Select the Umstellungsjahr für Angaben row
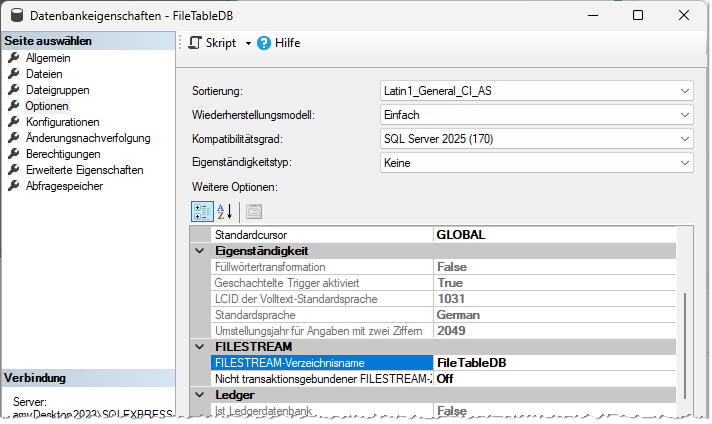Image resolution: width=712 pixels, height=424 pixels. (x=443, y=330)
